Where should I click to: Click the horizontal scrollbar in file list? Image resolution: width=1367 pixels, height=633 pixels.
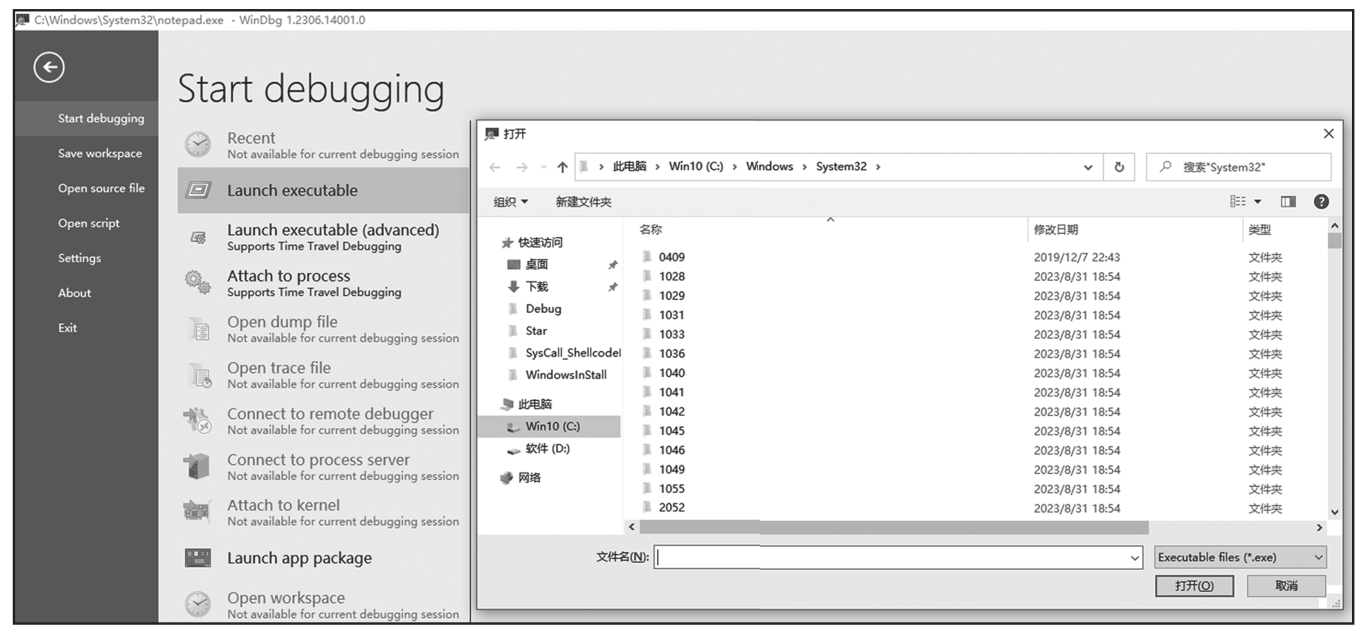pyautogui.click(x=894, y=527)
